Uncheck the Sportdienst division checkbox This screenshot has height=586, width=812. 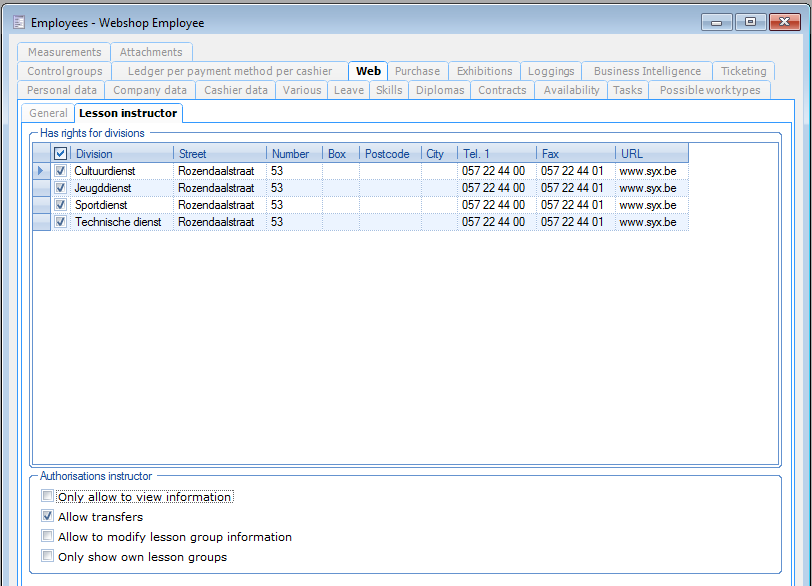point(61,205)
